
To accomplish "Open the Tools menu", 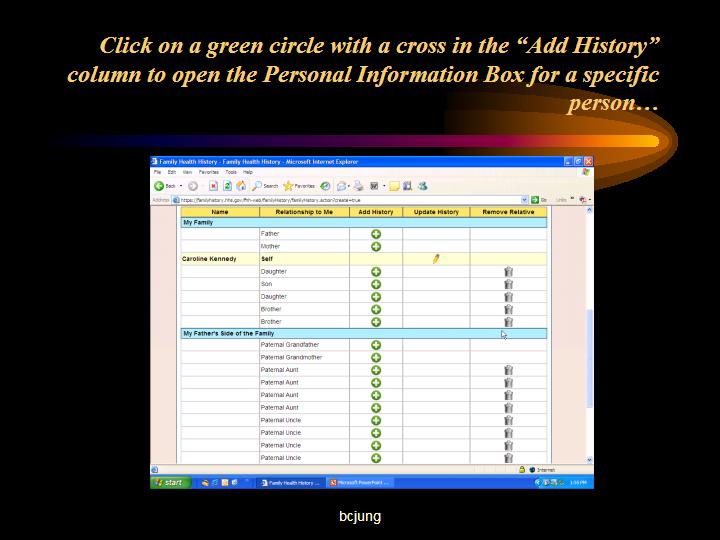I will (231, 172).
